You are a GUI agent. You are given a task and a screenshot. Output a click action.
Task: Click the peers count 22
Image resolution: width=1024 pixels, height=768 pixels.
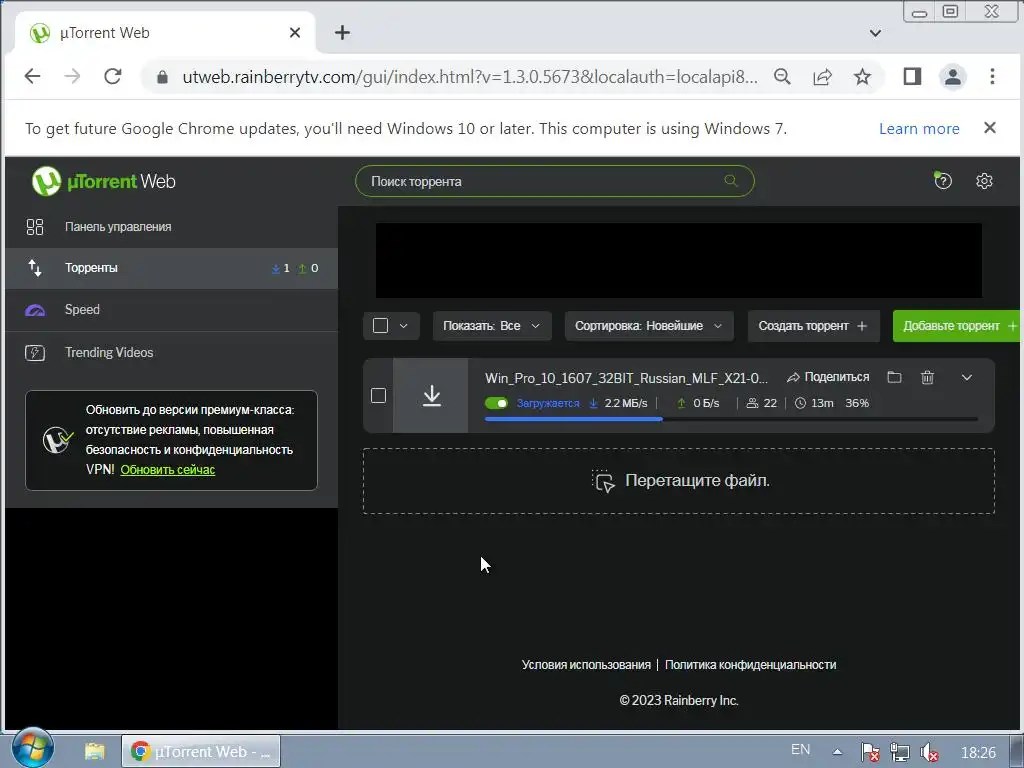[x=771, y=403]
